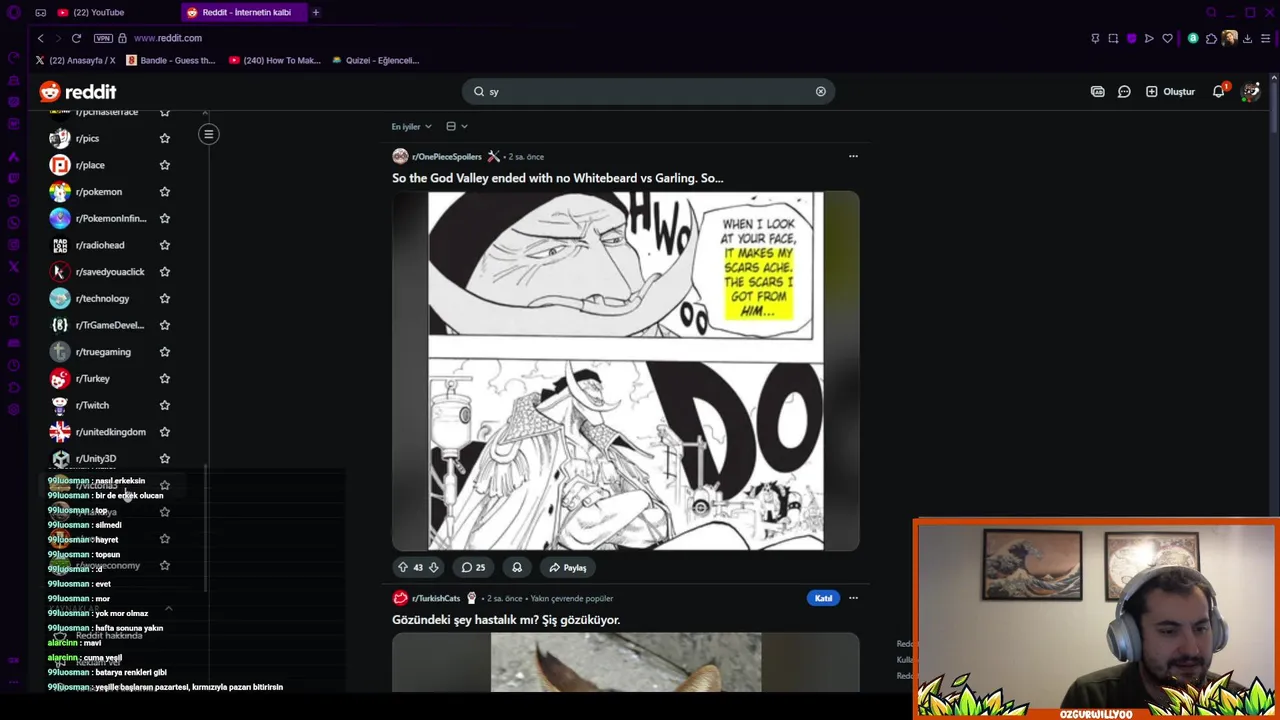
Task: Open r/Unity3D in sidebar
Action: (x=96, y=458)
